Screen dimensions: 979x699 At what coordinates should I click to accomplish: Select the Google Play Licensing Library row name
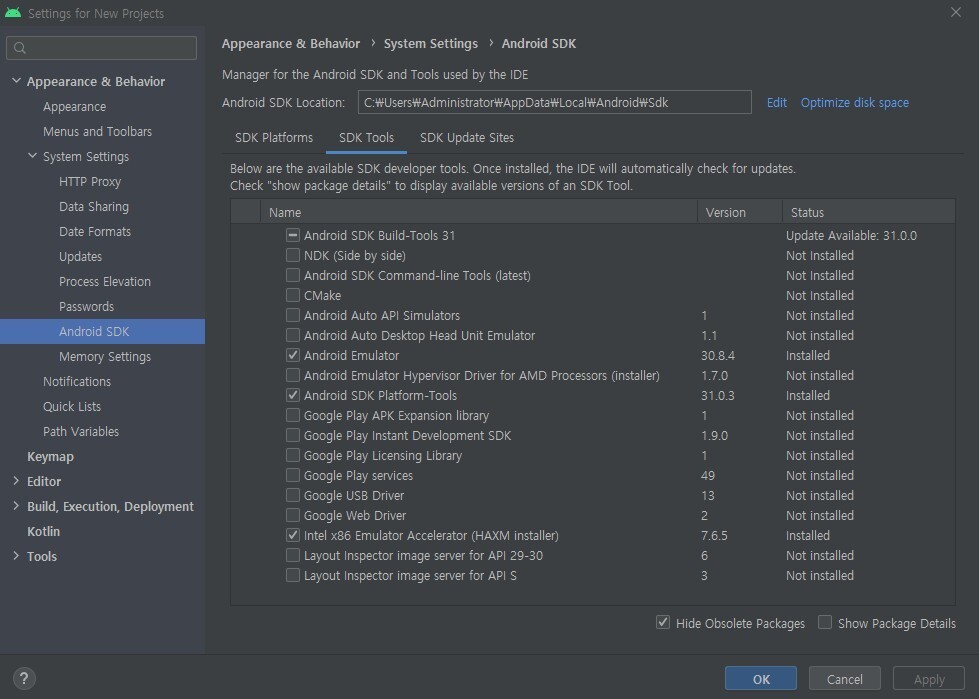tap(383, 456)
